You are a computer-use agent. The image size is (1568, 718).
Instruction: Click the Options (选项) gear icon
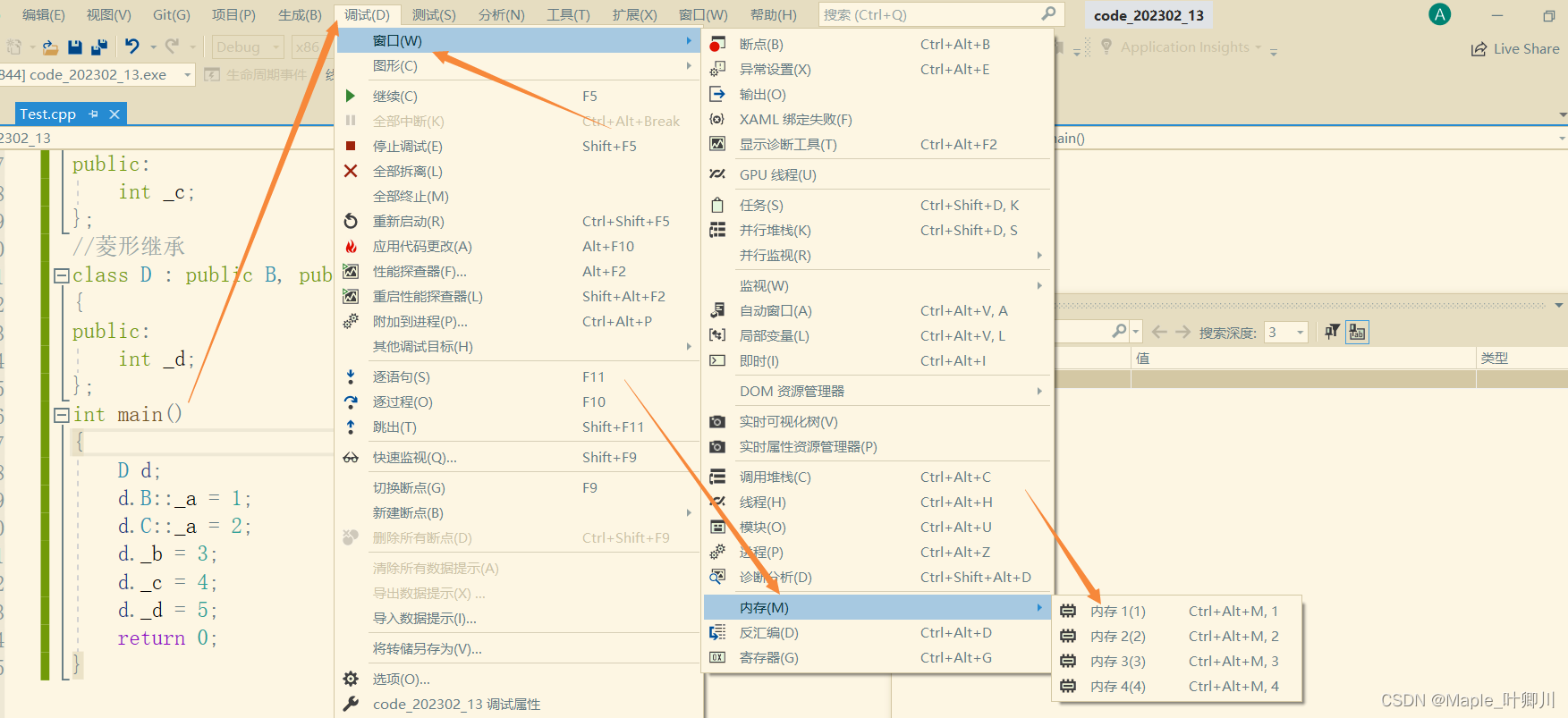pos(351,679)
